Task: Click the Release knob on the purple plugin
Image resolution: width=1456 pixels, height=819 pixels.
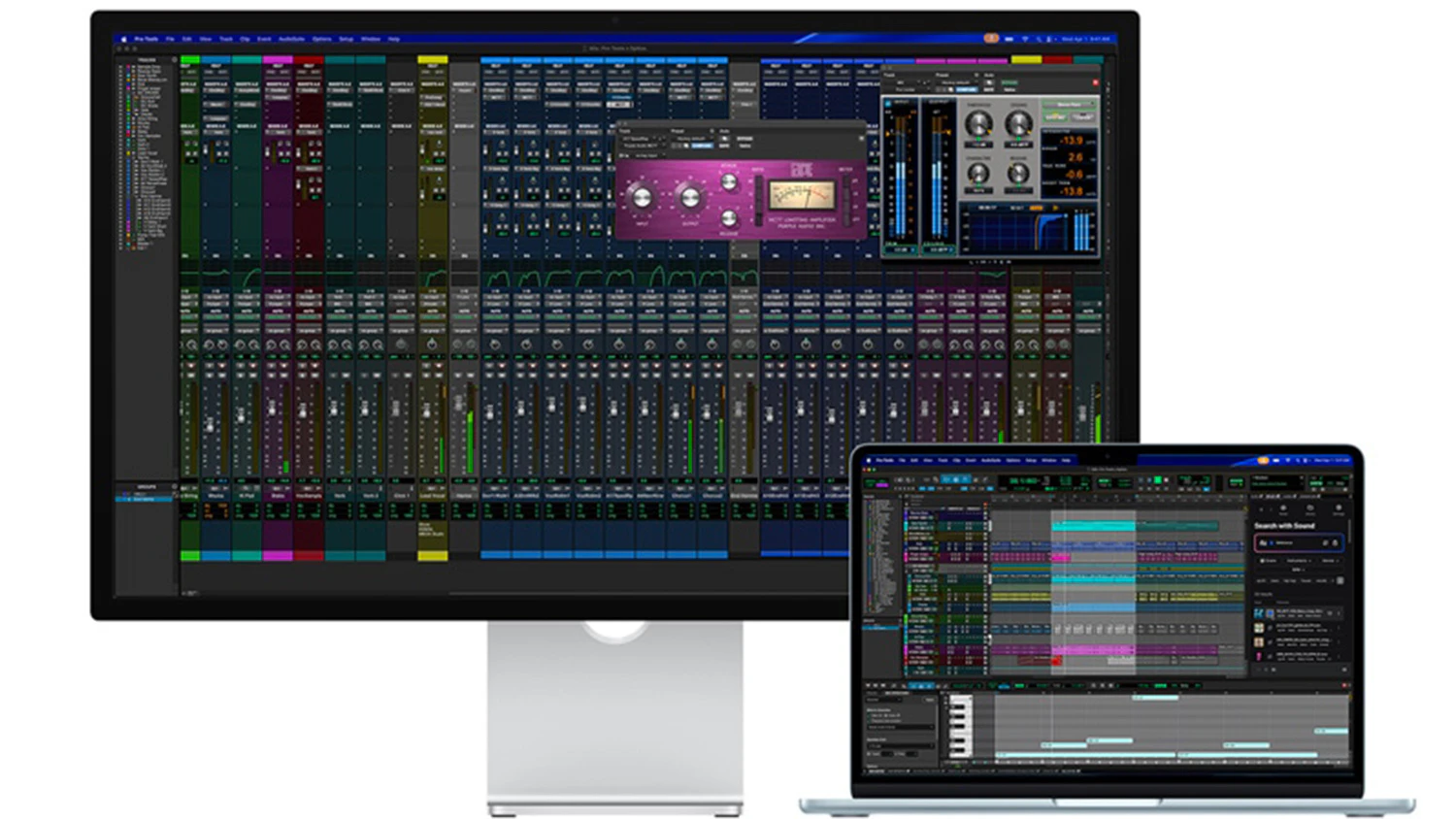Action: coord(729,217)
